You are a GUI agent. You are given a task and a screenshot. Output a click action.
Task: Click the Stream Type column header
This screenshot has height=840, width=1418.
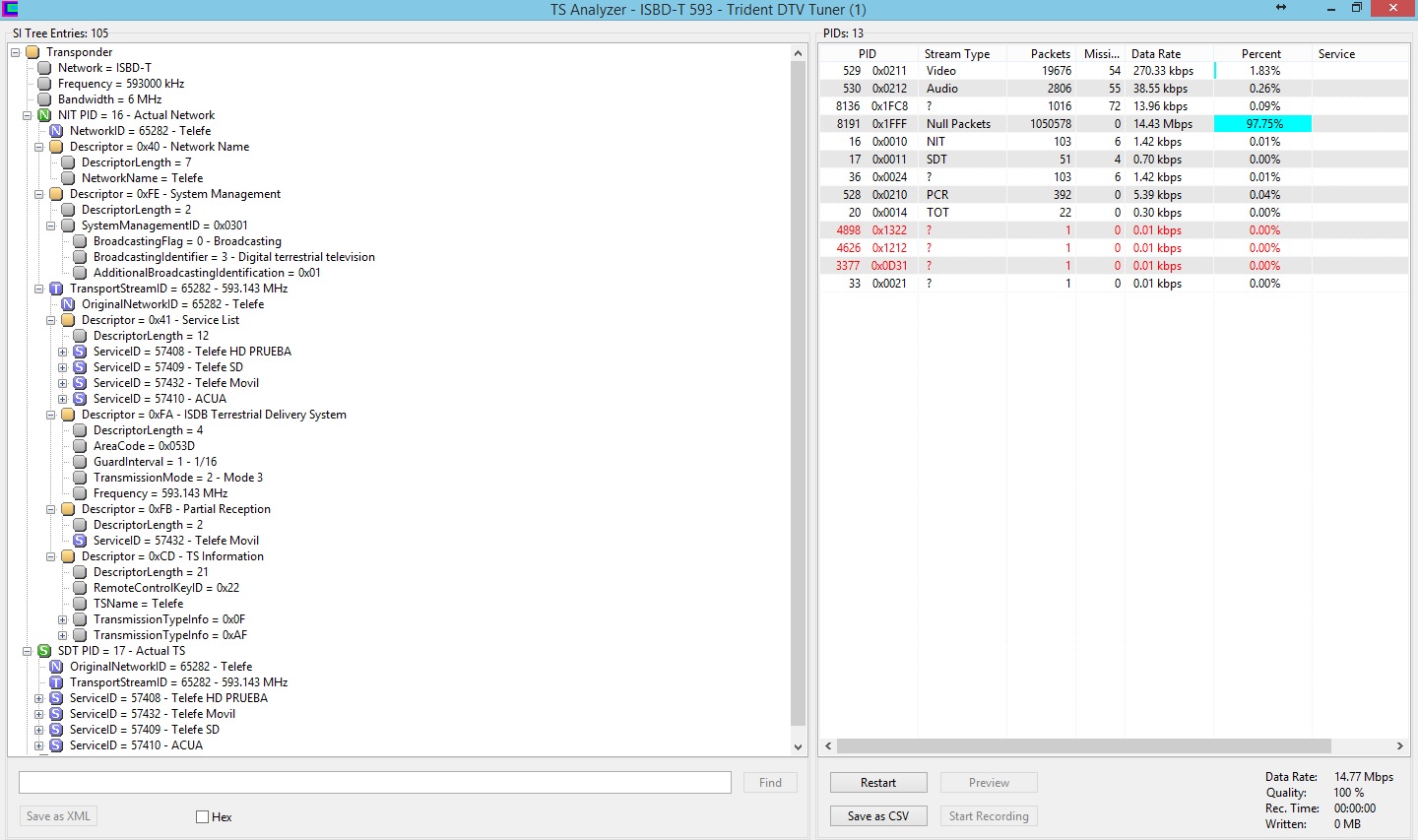(956, 54)
